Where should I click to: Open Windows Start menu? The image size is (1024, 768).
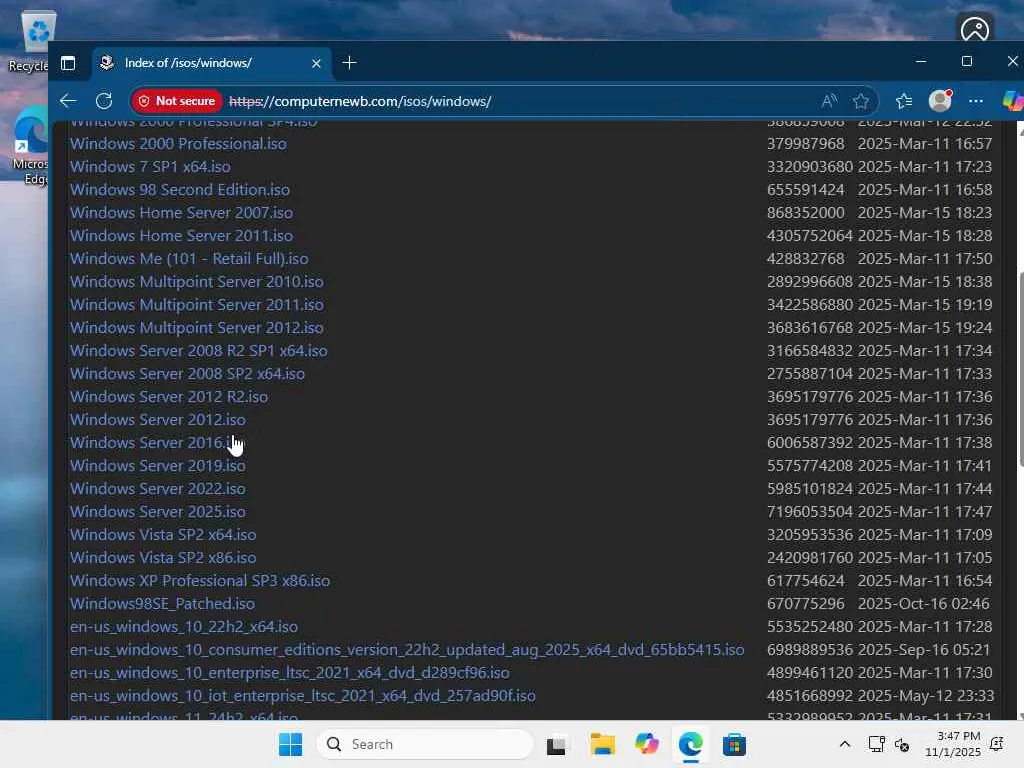click(x=290, y=744)
